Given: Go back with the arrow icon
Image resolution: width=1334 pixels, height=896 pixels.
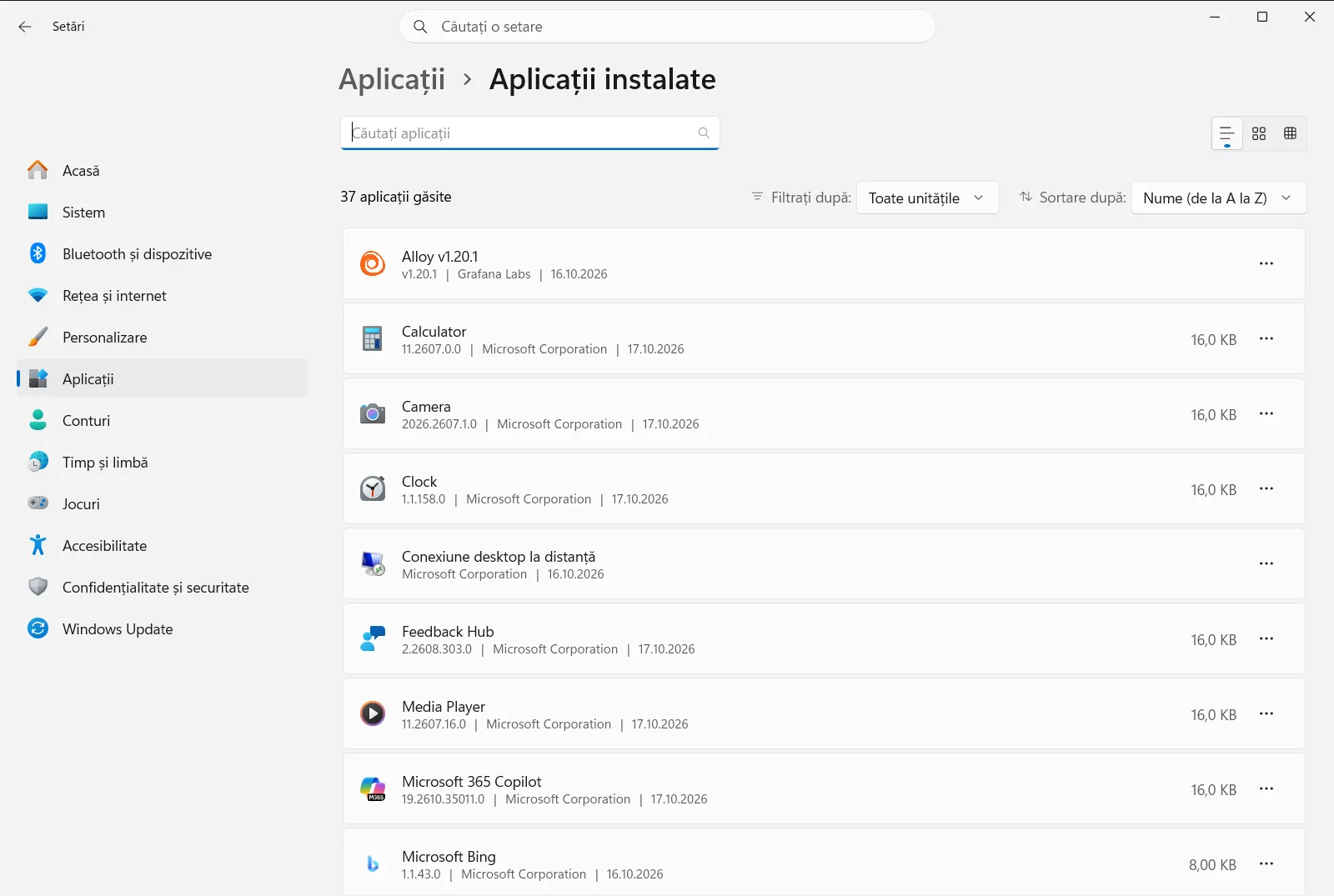Looking at the screenshot, I should (25, 27).
